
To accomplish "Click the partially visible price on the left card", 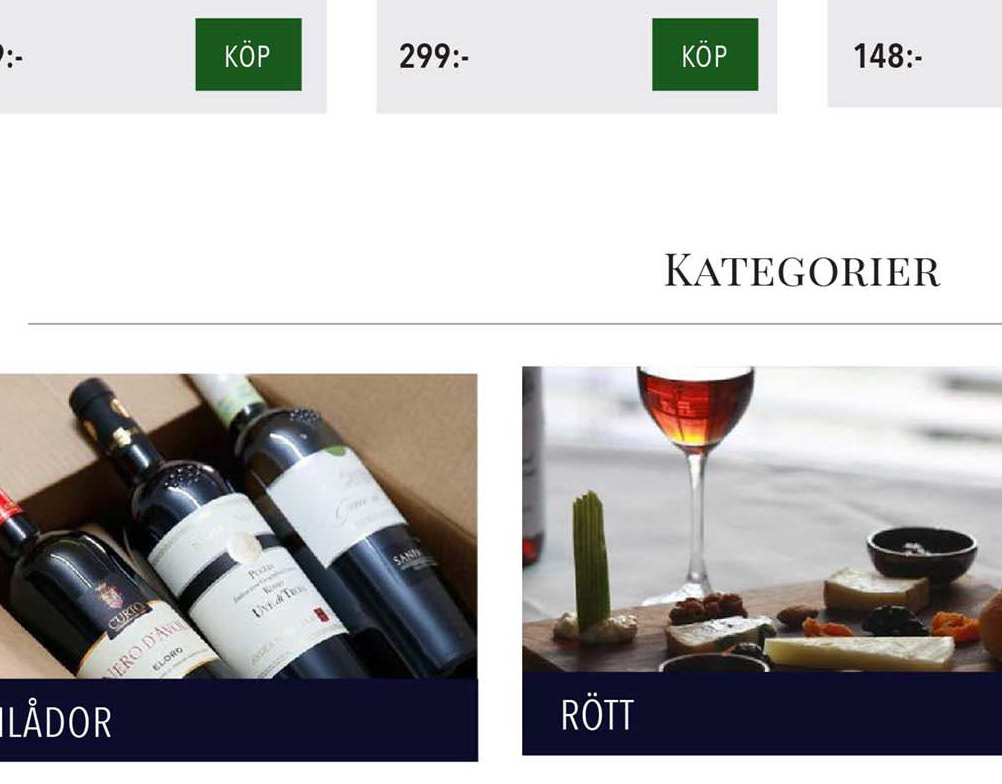I will tap(11, 57).
